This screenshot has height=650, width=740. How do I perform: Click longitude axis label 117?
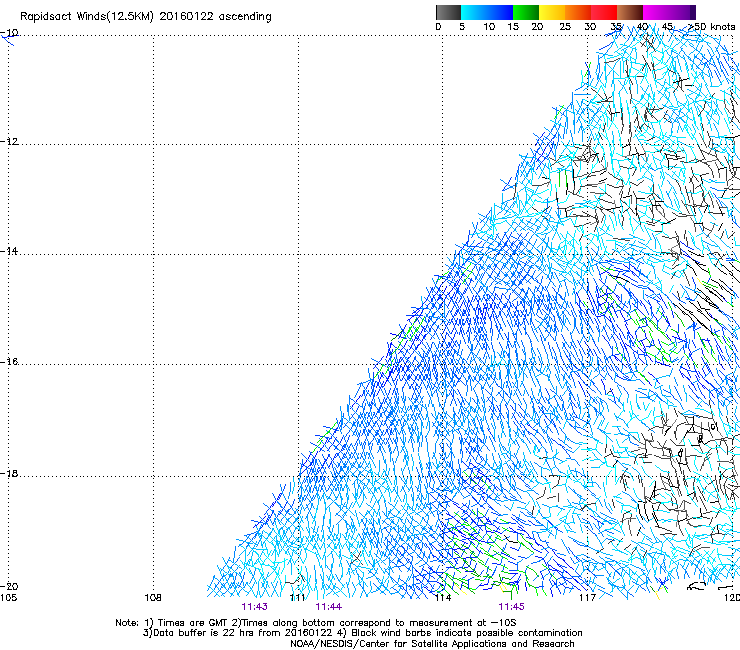(x=587, y=598)
